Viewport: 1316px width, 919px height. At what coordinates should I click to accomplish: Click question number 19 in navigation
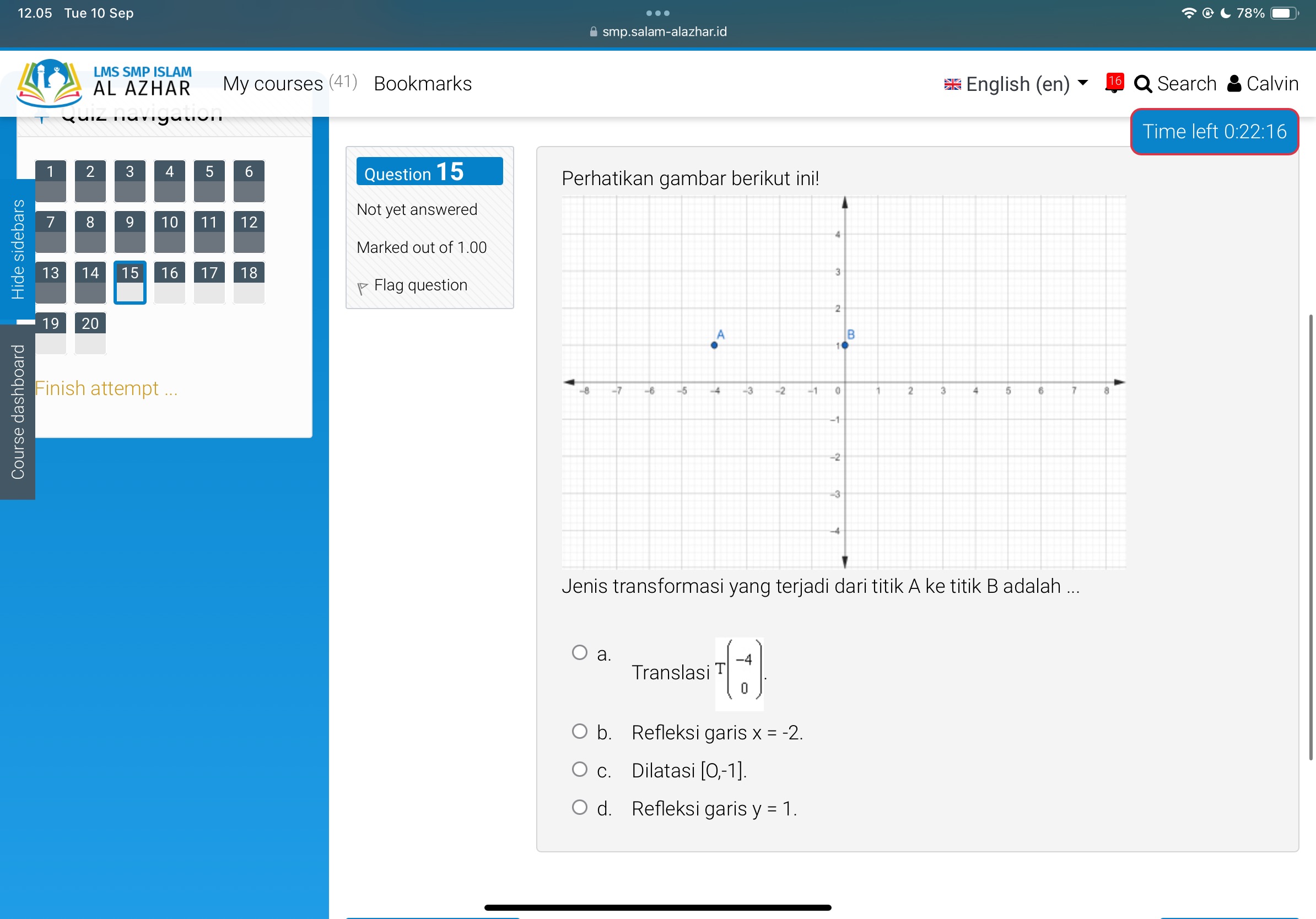50,322
